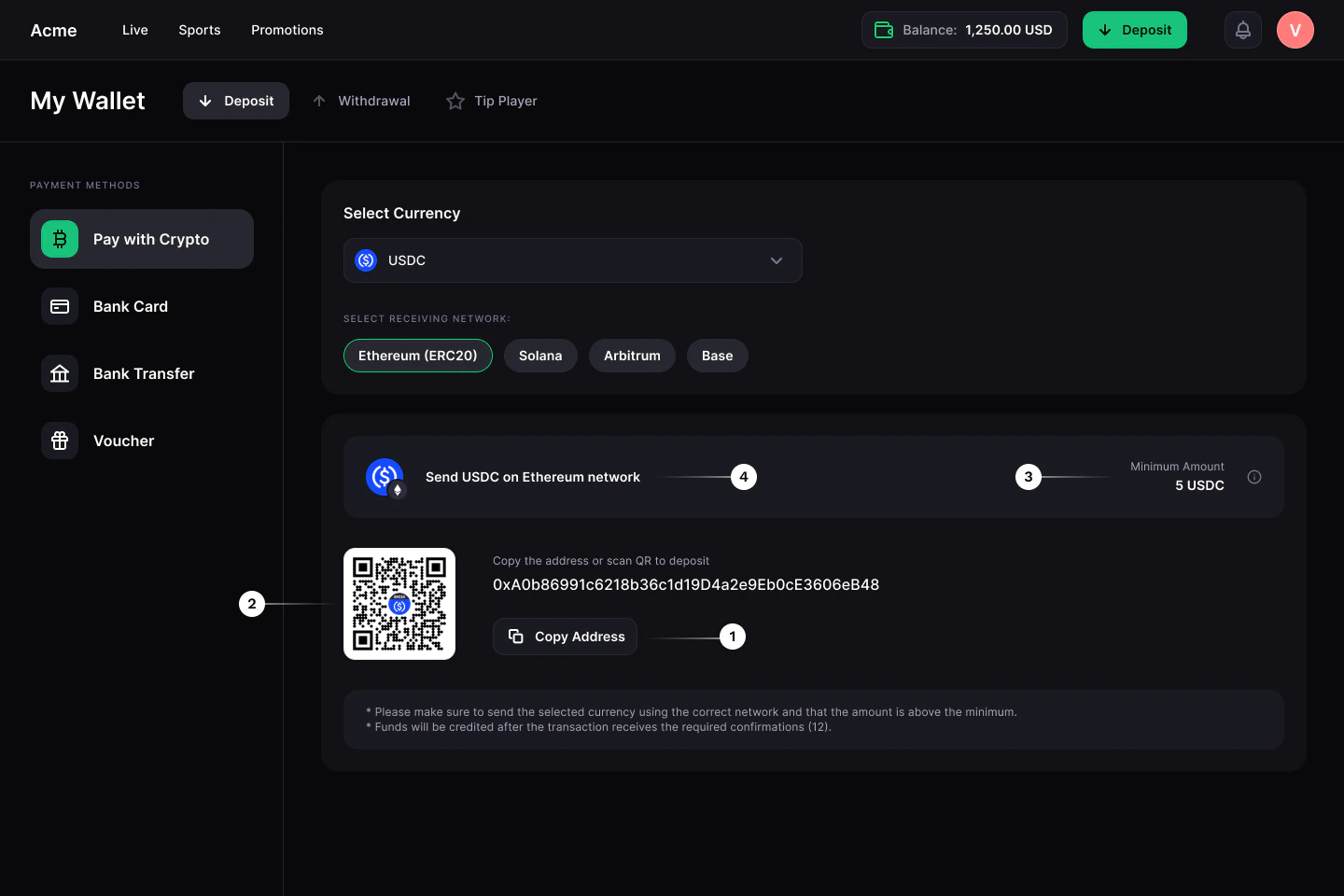Open the user avatar V menu
The width and height of the screenshot is (1344, 896).
point(1295,30)
